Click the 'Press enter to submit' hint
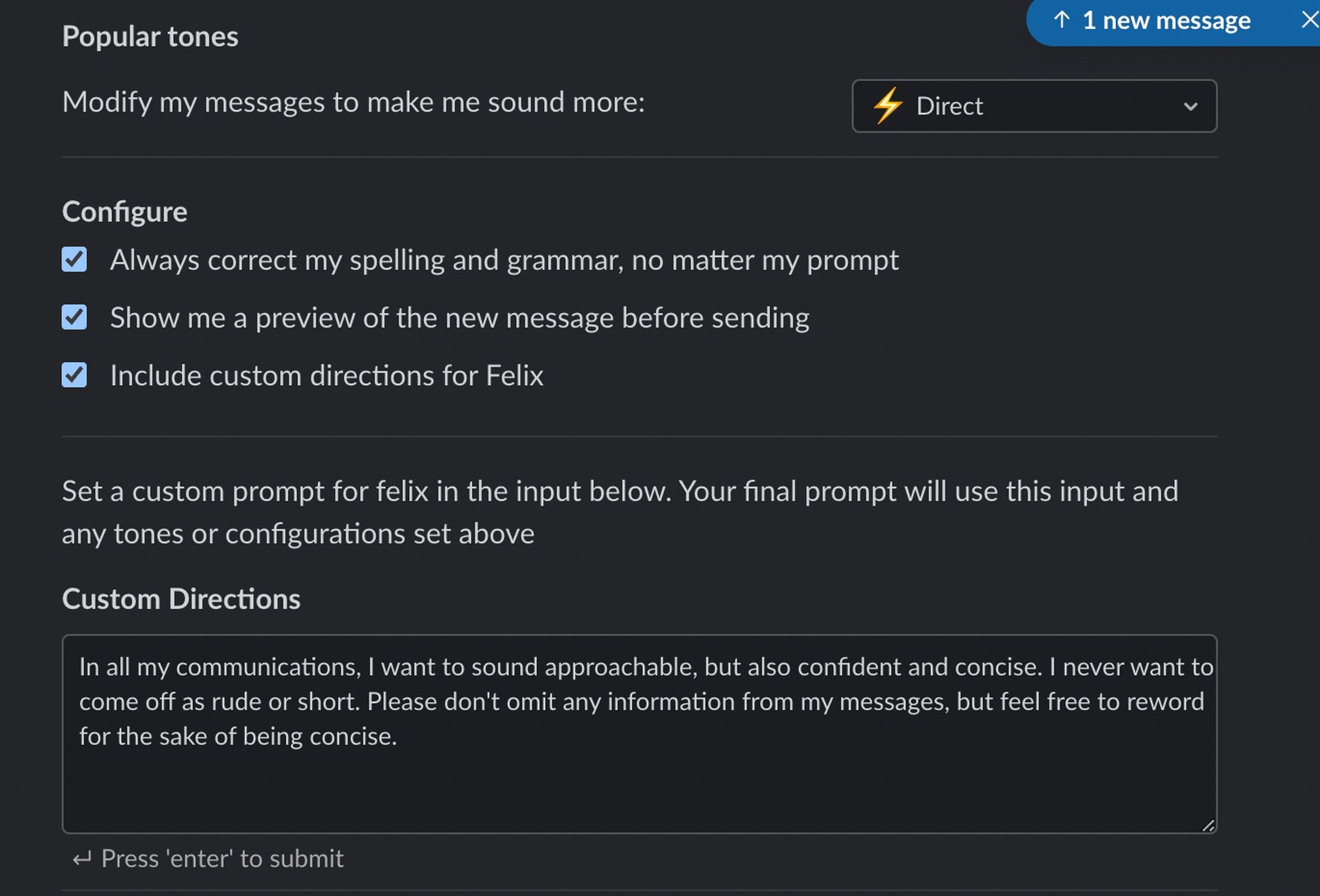 tap(222, 859)
